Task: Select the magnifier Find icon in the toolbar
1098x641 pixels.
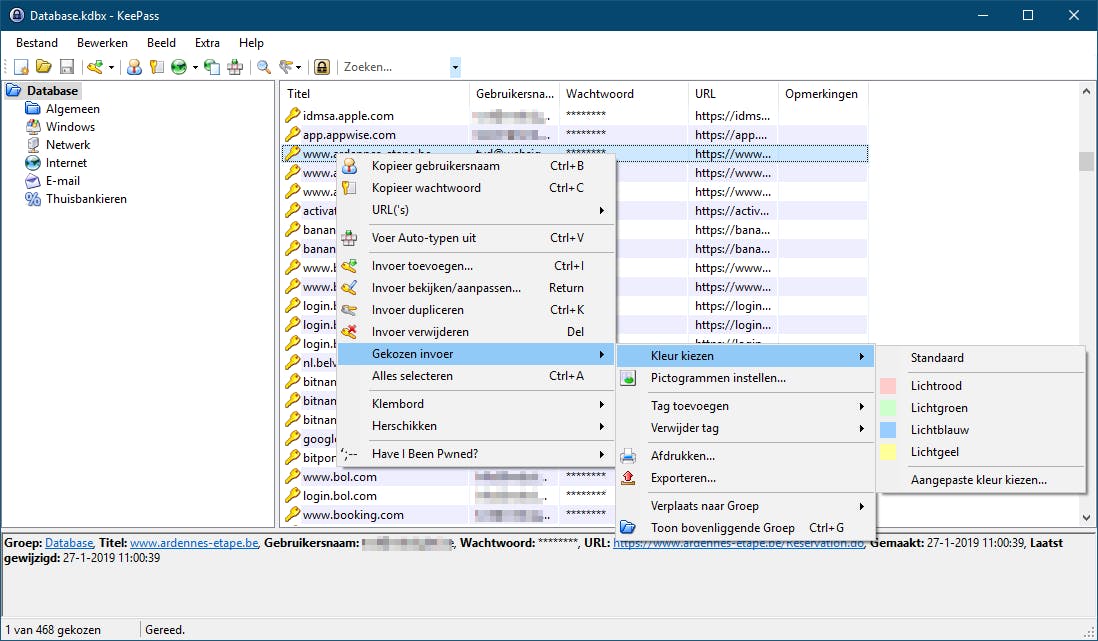Action: click(262, 67)
